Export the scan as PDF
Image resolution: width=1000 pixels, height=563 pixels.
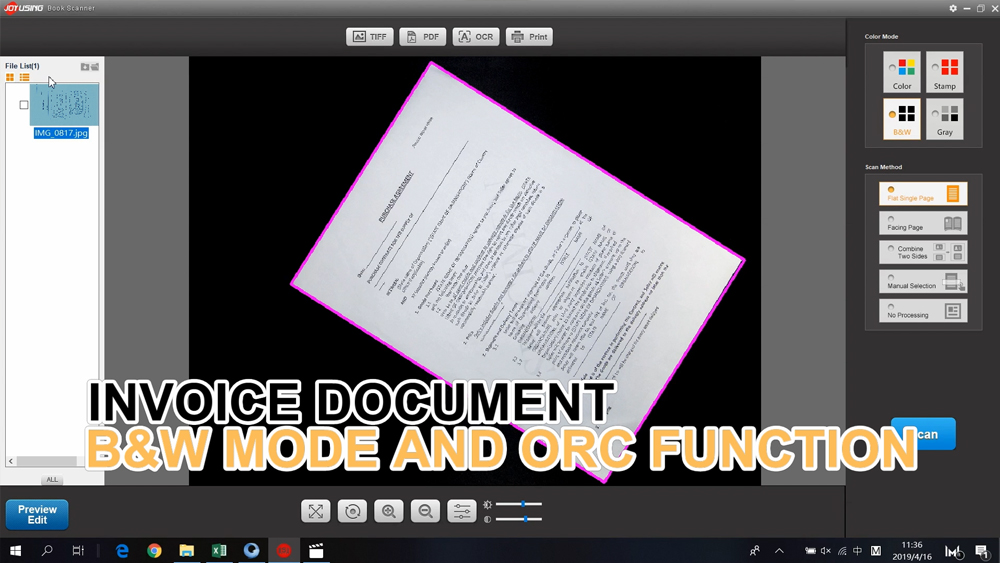click(x=423, y=37)
